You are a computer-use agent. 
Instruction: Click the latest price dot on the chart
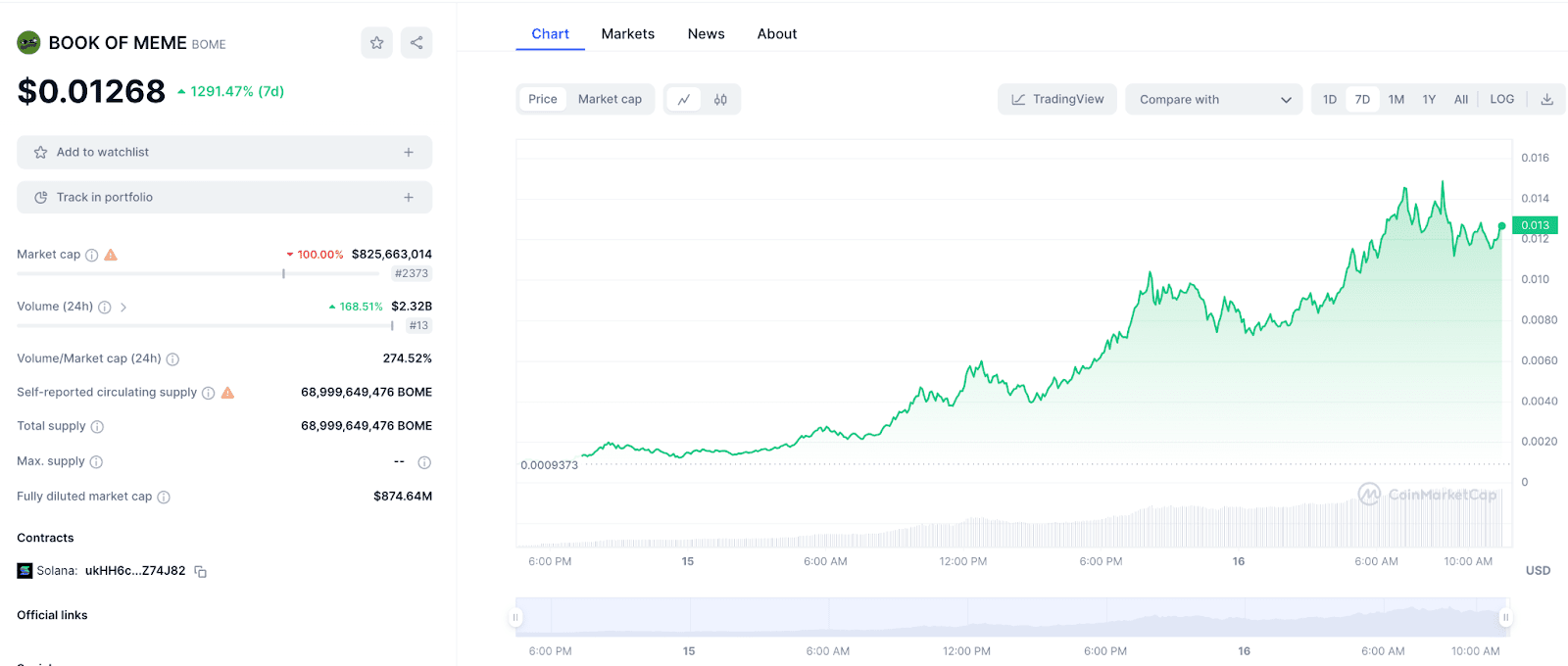[x=1501, y=226]
